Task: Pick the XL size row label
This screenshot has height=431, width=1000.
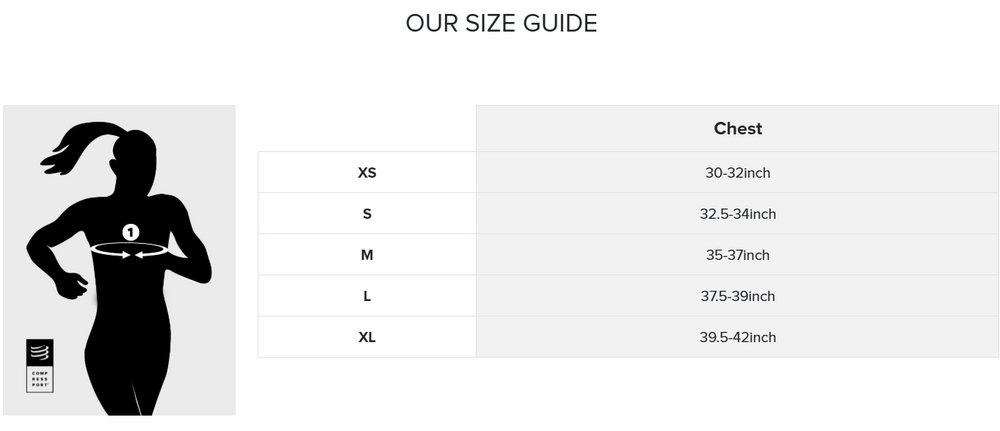Action: pyautogui.click(x=367, y=337)
